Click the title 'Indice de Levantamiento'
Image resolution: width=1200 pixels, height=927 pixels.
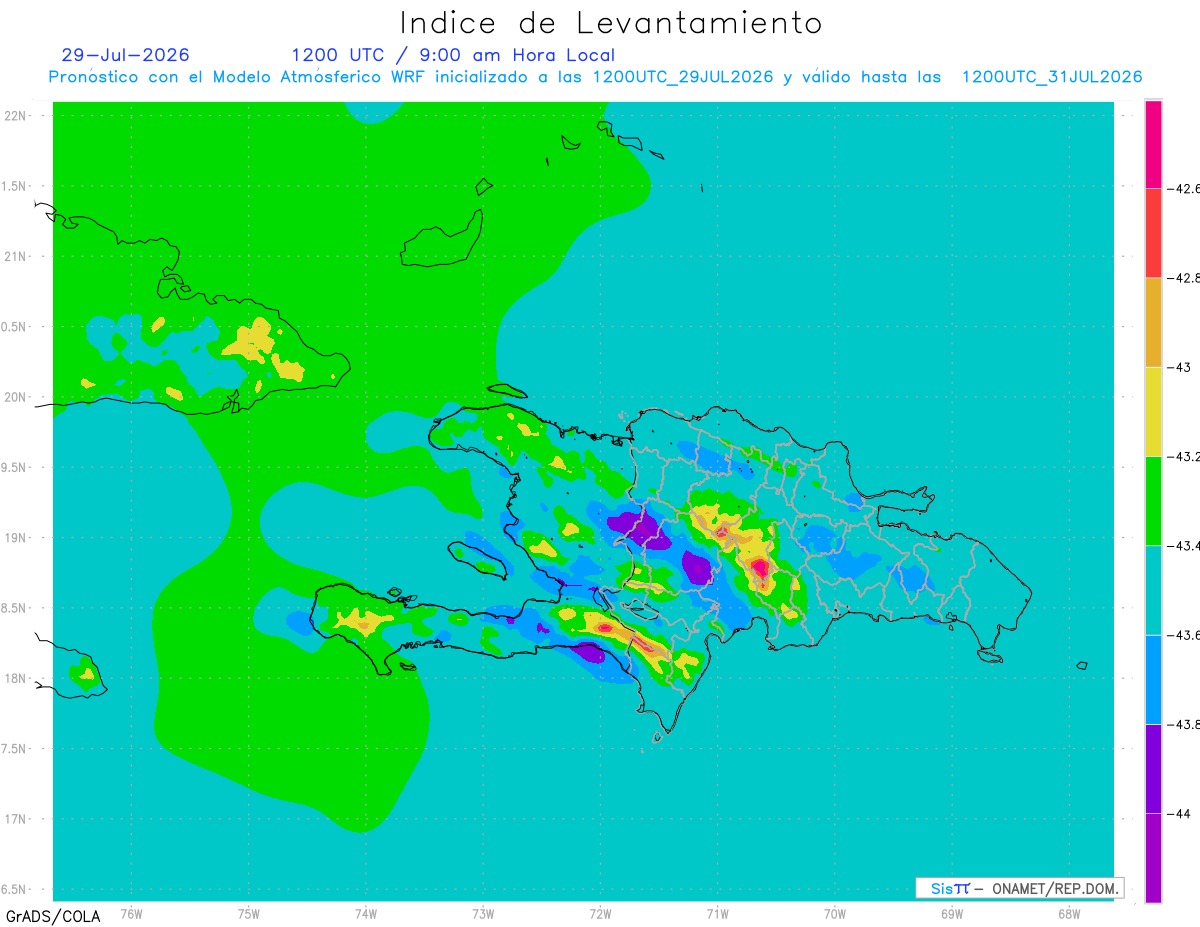click(x=611, y=23)
